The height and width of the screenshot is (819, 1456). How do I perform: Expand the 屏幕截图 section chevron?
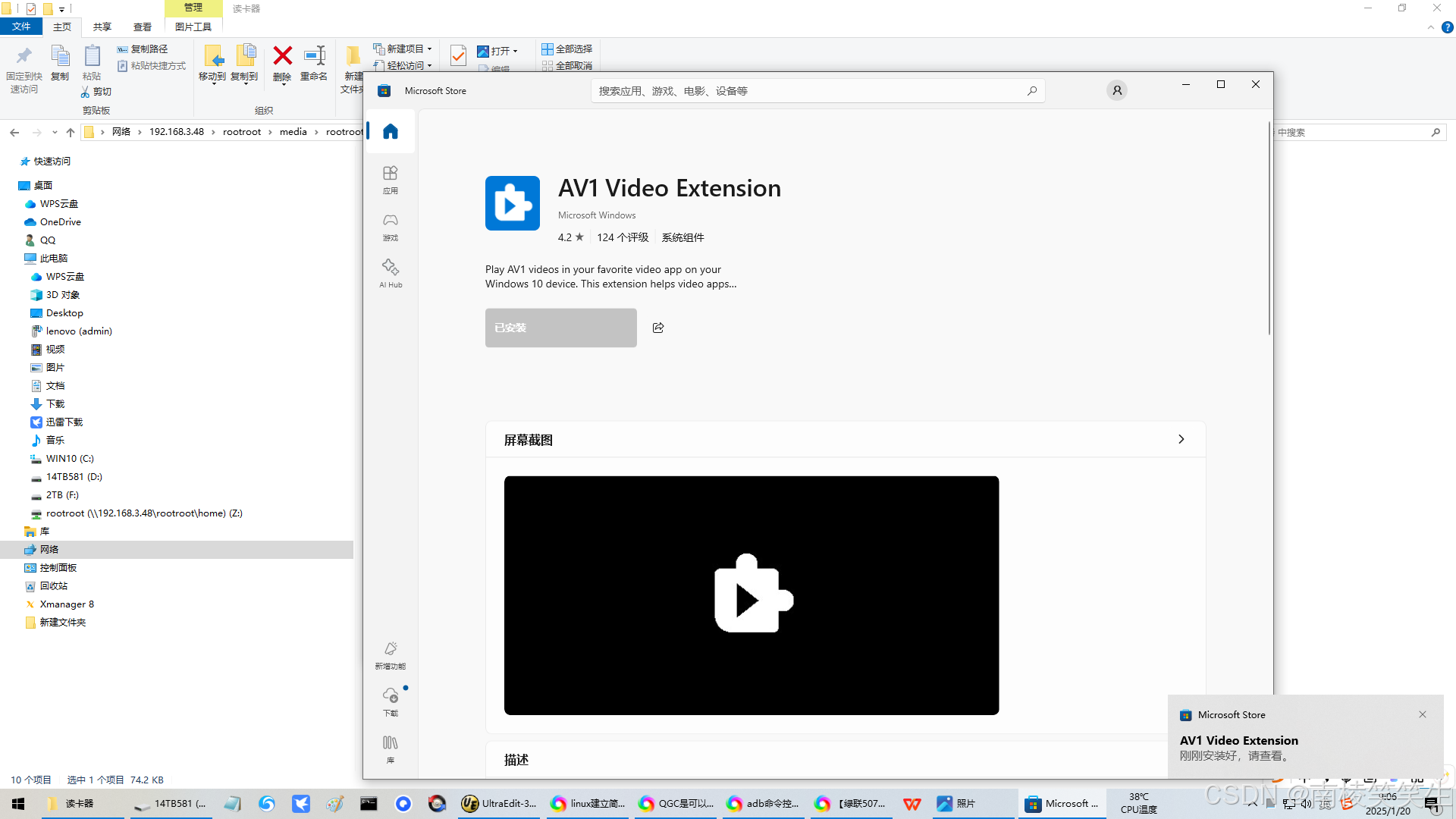pos(1181,440)
